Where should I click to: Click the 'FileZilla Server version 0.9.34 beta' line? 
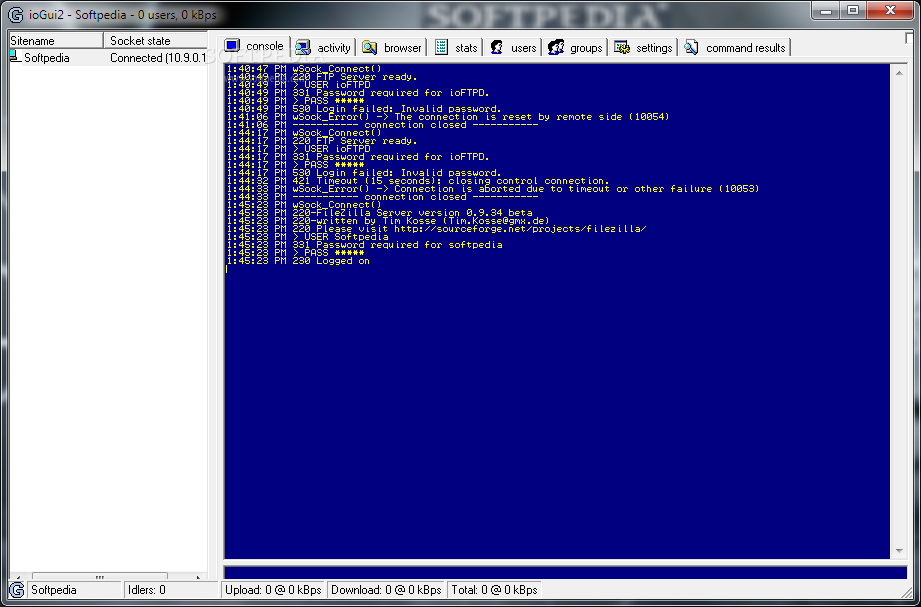coord(379,213)
